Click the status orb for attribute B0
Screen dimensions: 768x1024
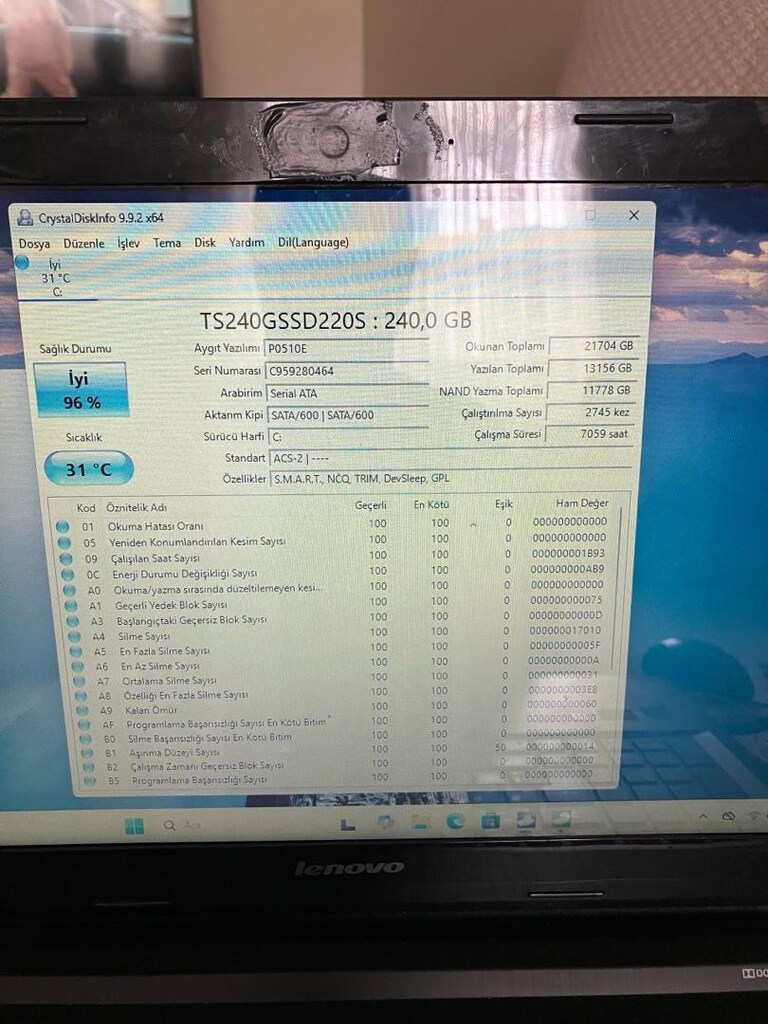pos(86,739)
